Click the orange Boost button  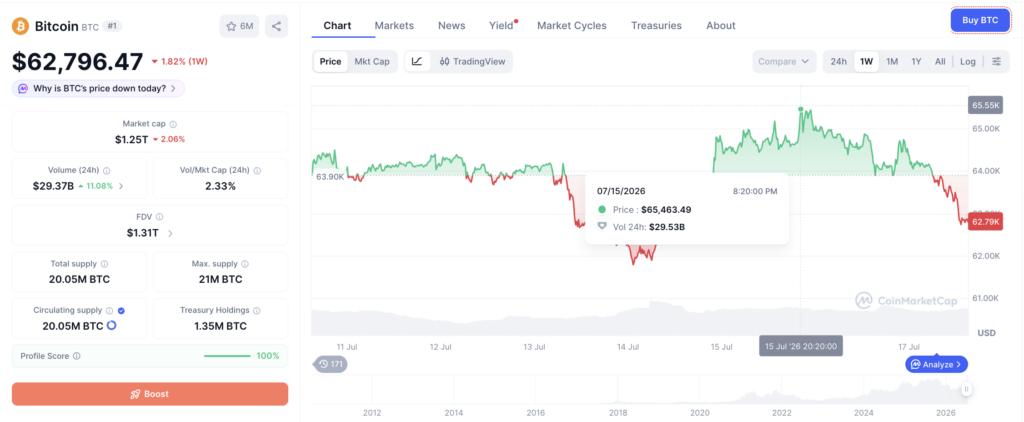coord(150,394)
